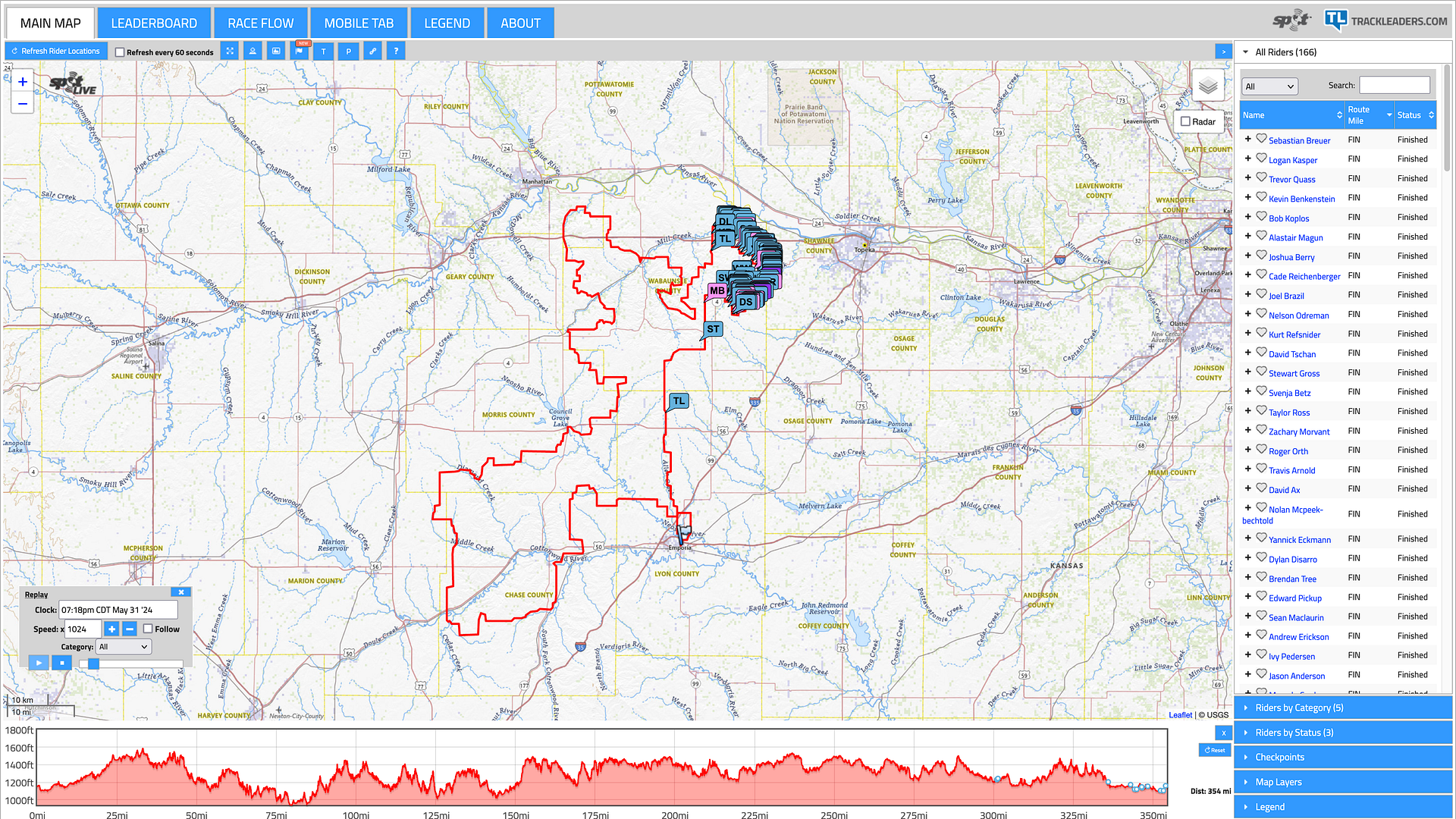Expand details for Kevin Benkenstein row
Screen dimensions: 1456x819
click(1247, 197)
